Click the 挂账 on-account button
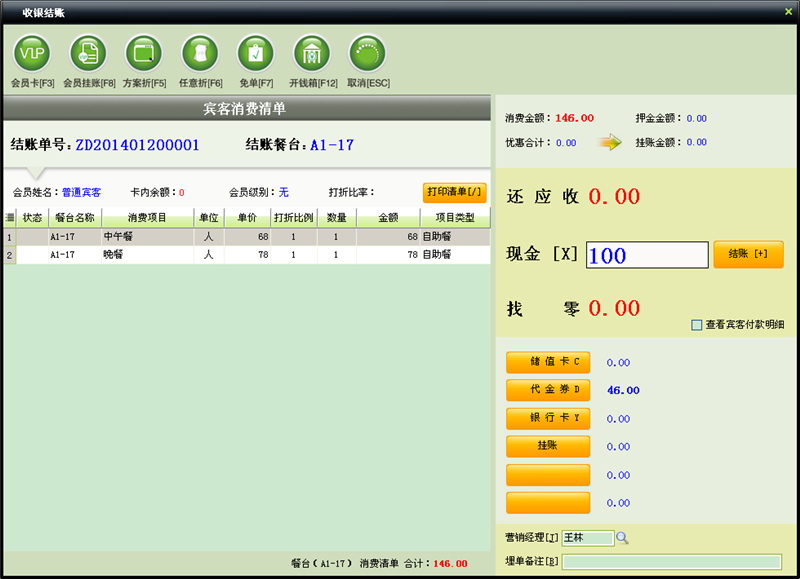This screenshot has width=800, height=579. click(548, 446)
